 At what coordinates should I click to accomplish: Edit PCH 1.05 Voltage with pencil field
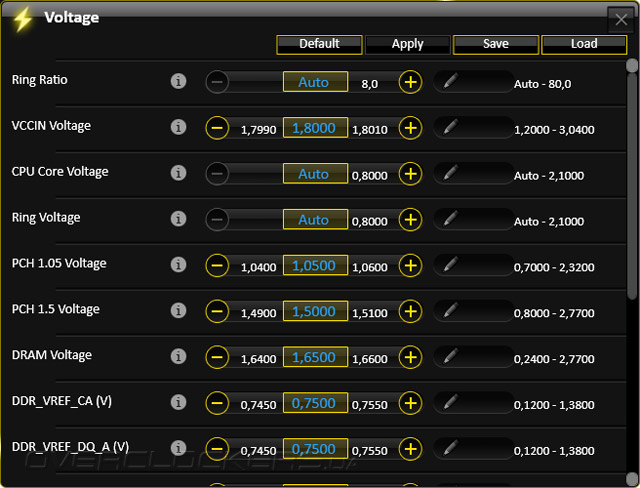[x=473, y=265]
